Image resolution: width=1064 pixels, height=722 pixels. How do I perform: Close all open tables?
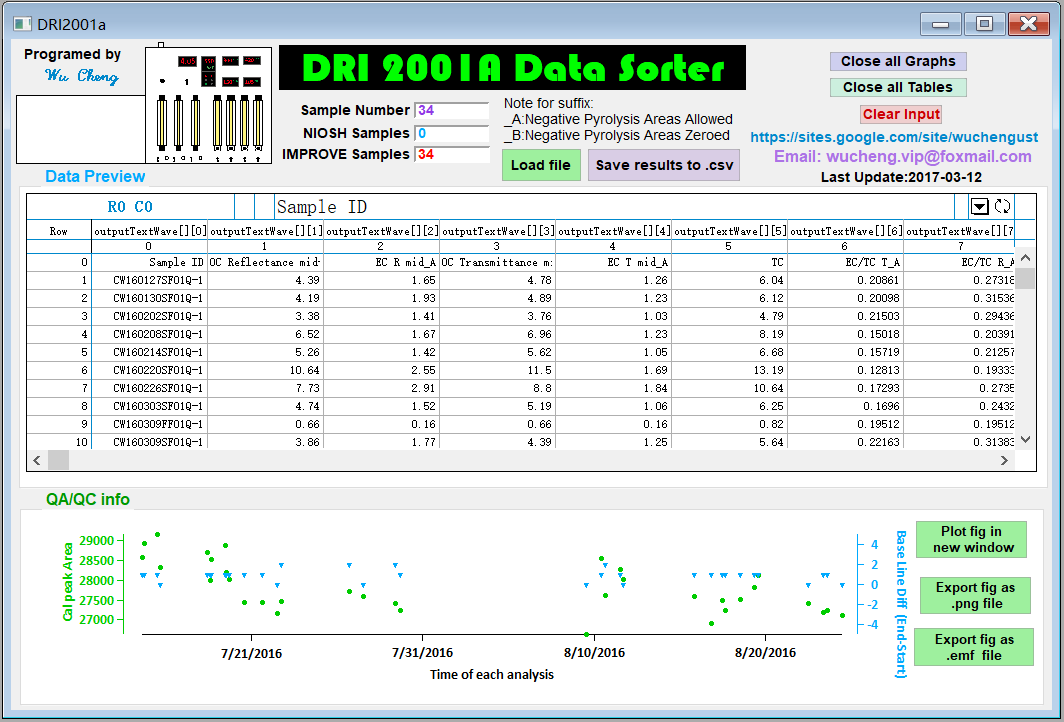tap(898, 87)
